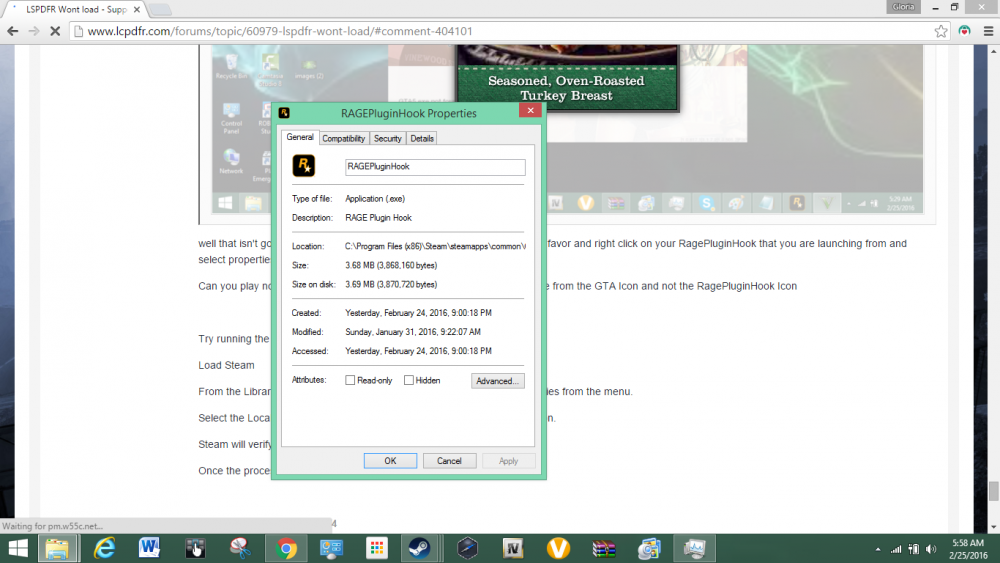Open the network signal tray icon
Viewport: 1000px width, 563px height.
(896, 549)
